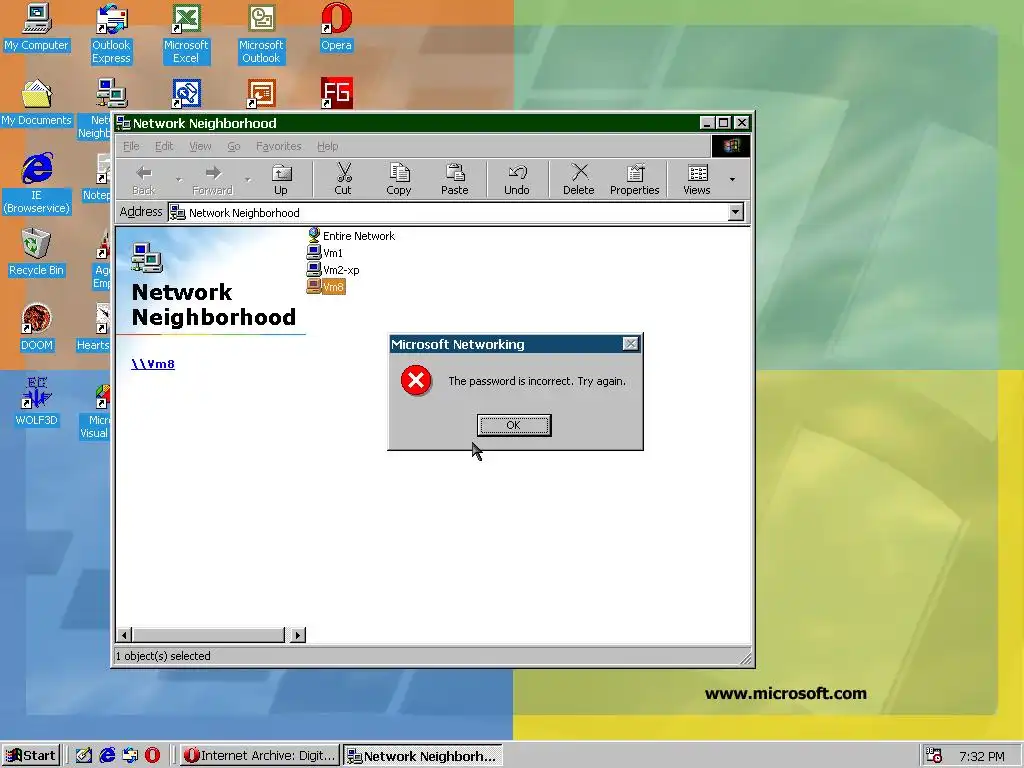Click OK in the Microsoft Networking dialog
The image size is (1024, 768).
coord(514,425)
